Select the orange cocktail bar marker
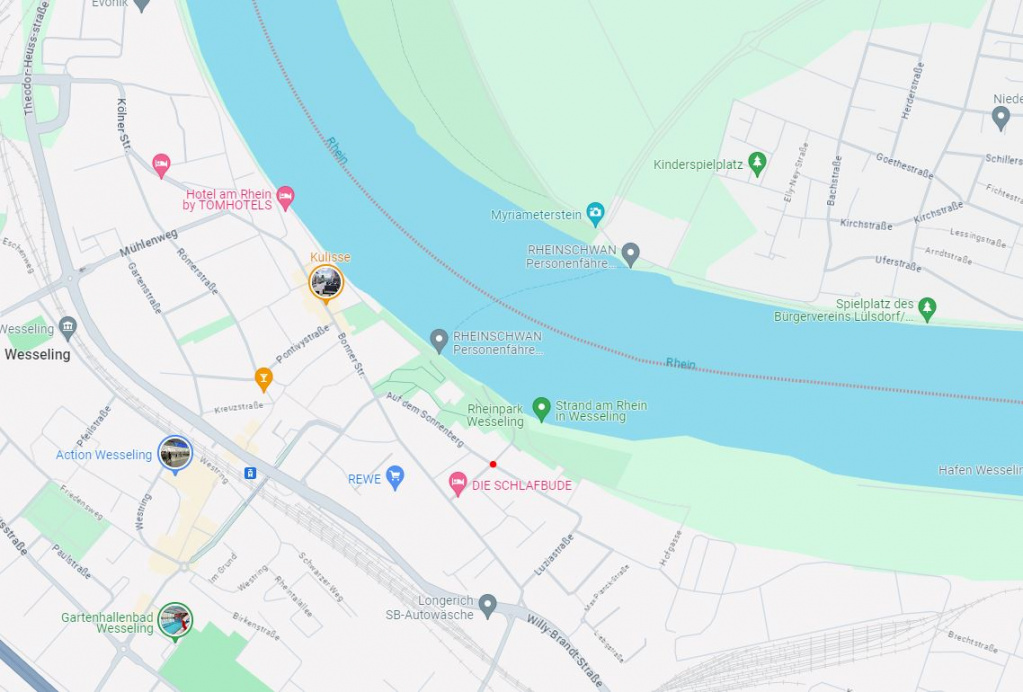 [x=264, y=378]
